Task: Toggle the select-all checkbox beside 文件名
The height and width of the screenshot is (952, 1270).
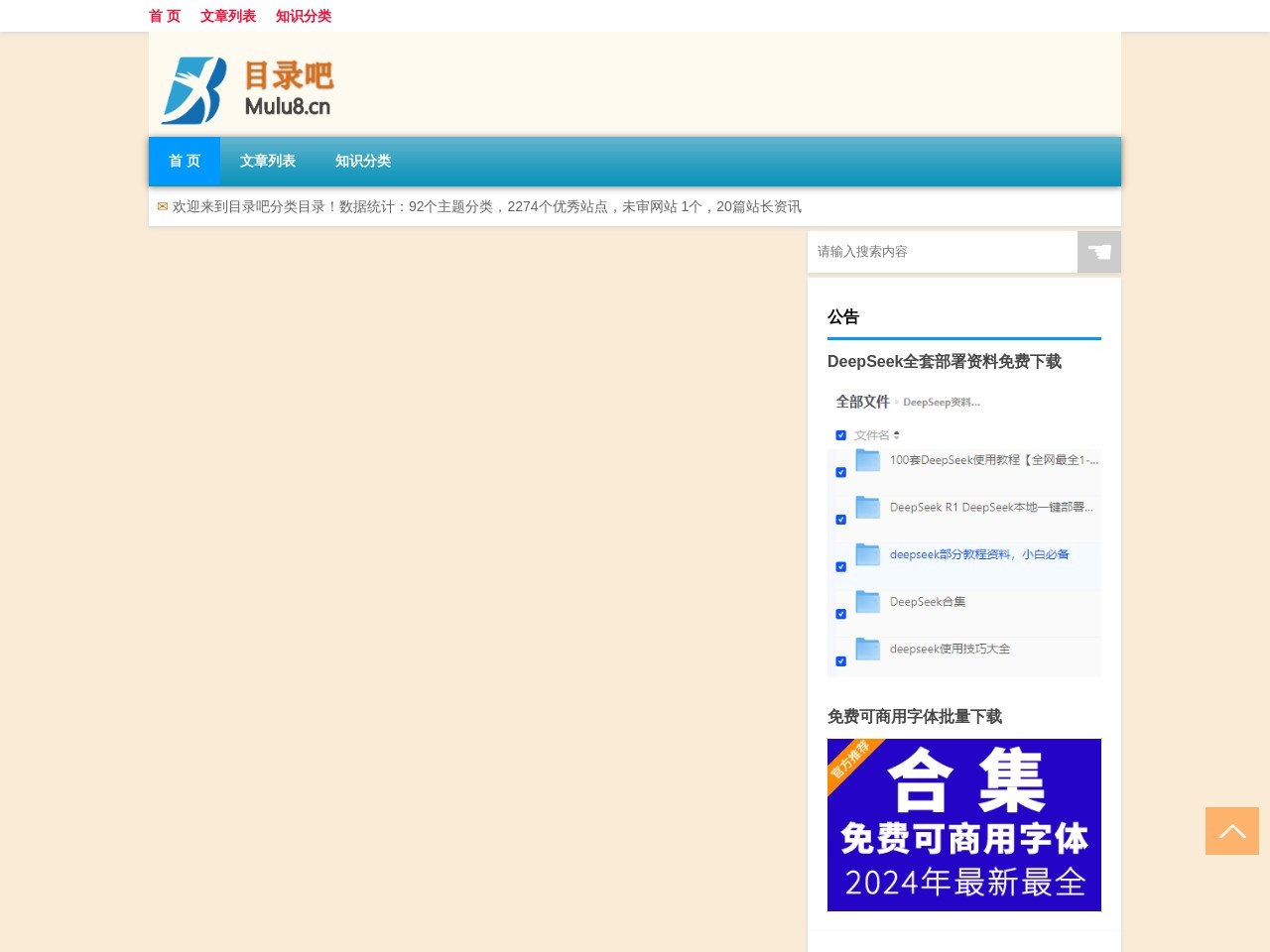Action: click(841, 435)
